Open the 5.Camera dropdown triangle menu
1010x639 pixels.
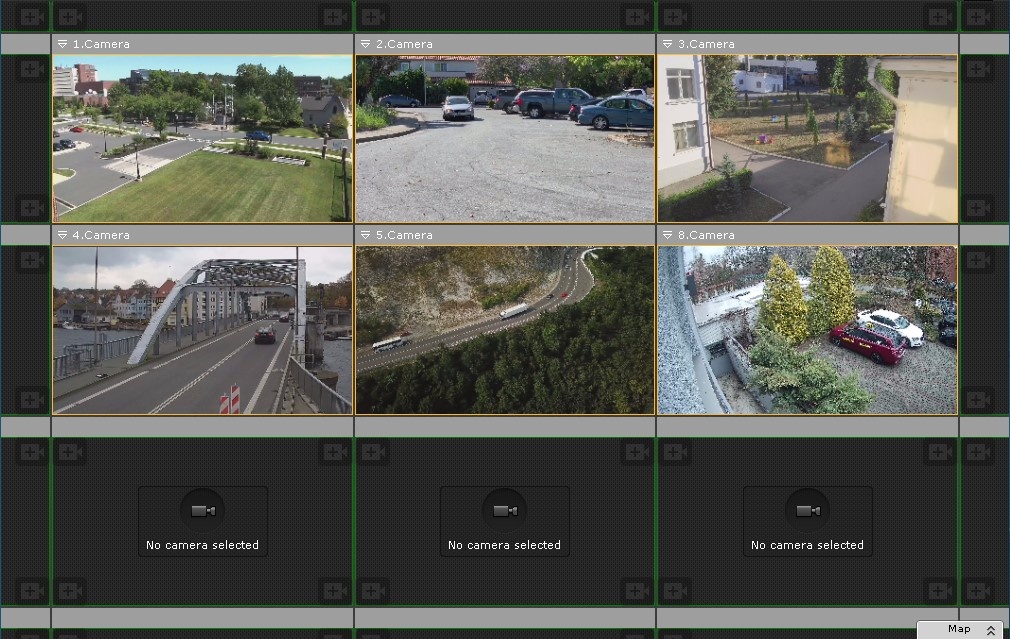click(x=365, y=235)
